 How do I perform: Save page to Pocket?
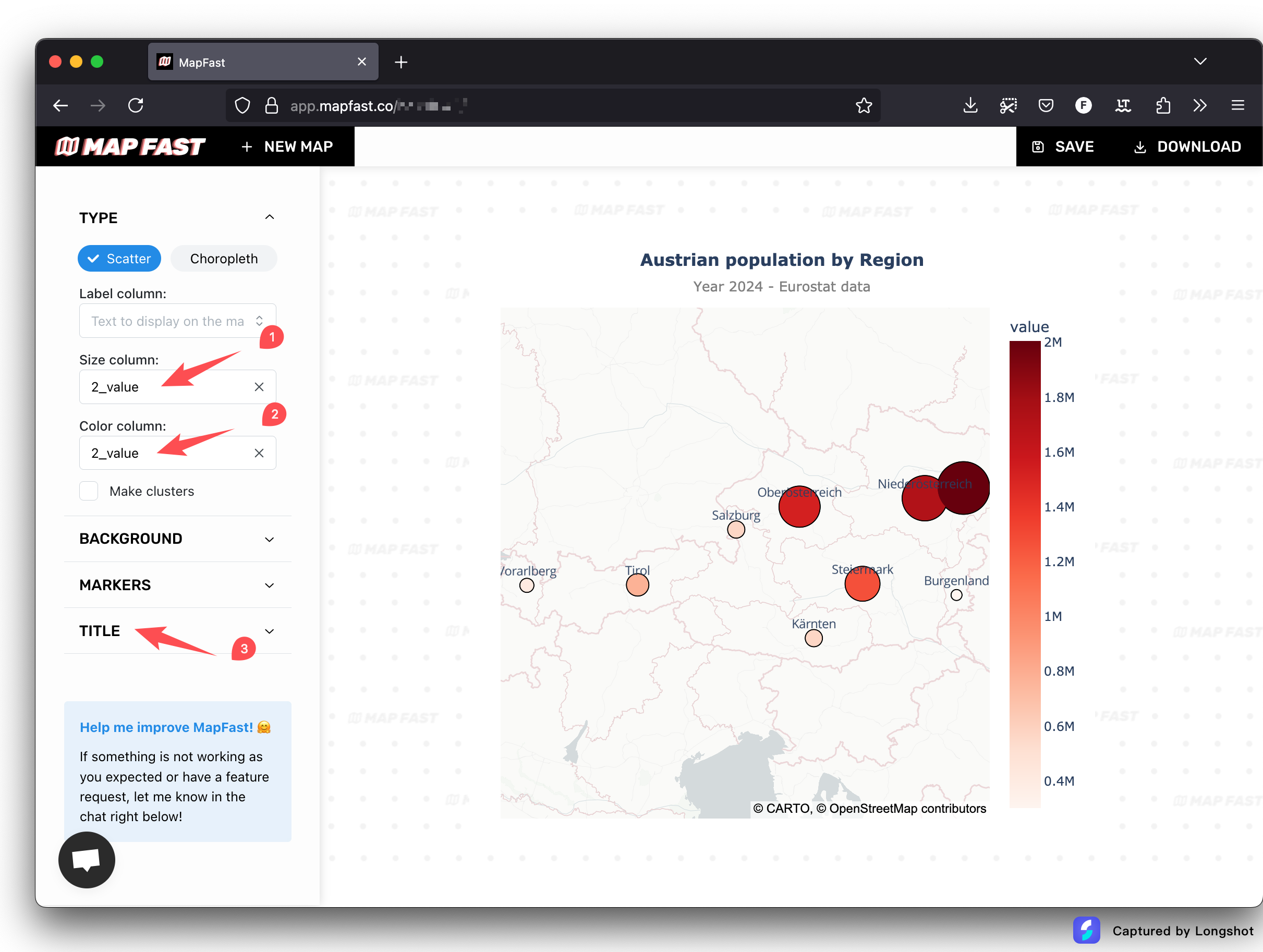[x=1046, y=106]
